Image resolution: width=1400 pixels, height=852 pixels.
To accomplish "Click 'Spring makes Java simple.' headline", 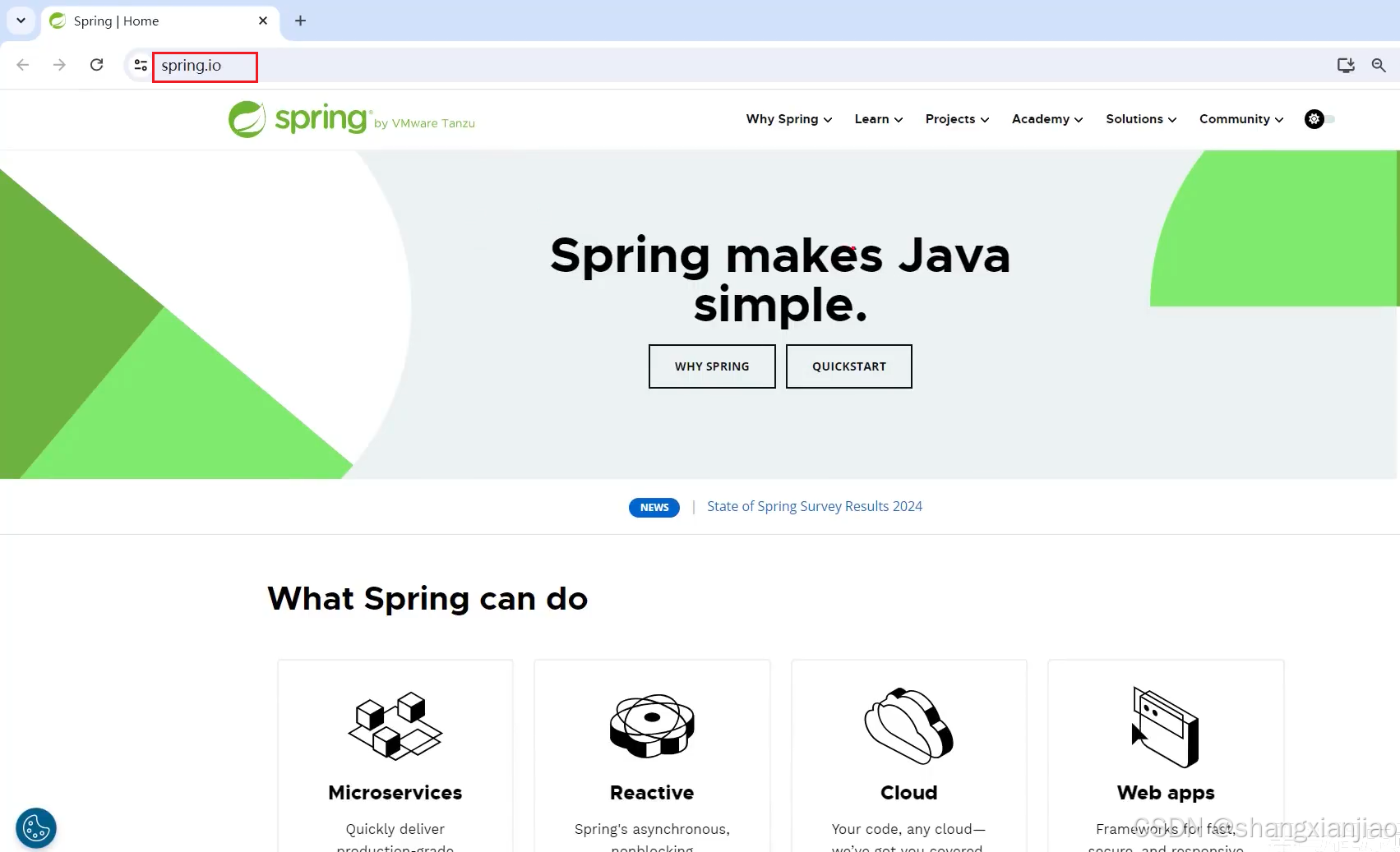I will (780, 279).
